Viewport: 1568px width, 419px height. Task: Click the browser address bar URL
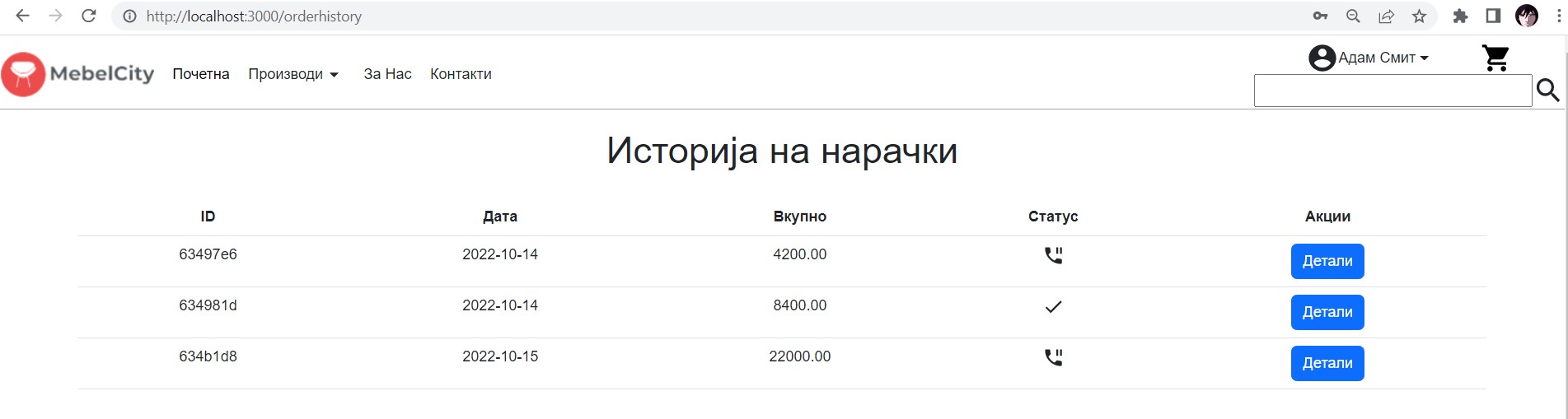click(x=254, y=16)
